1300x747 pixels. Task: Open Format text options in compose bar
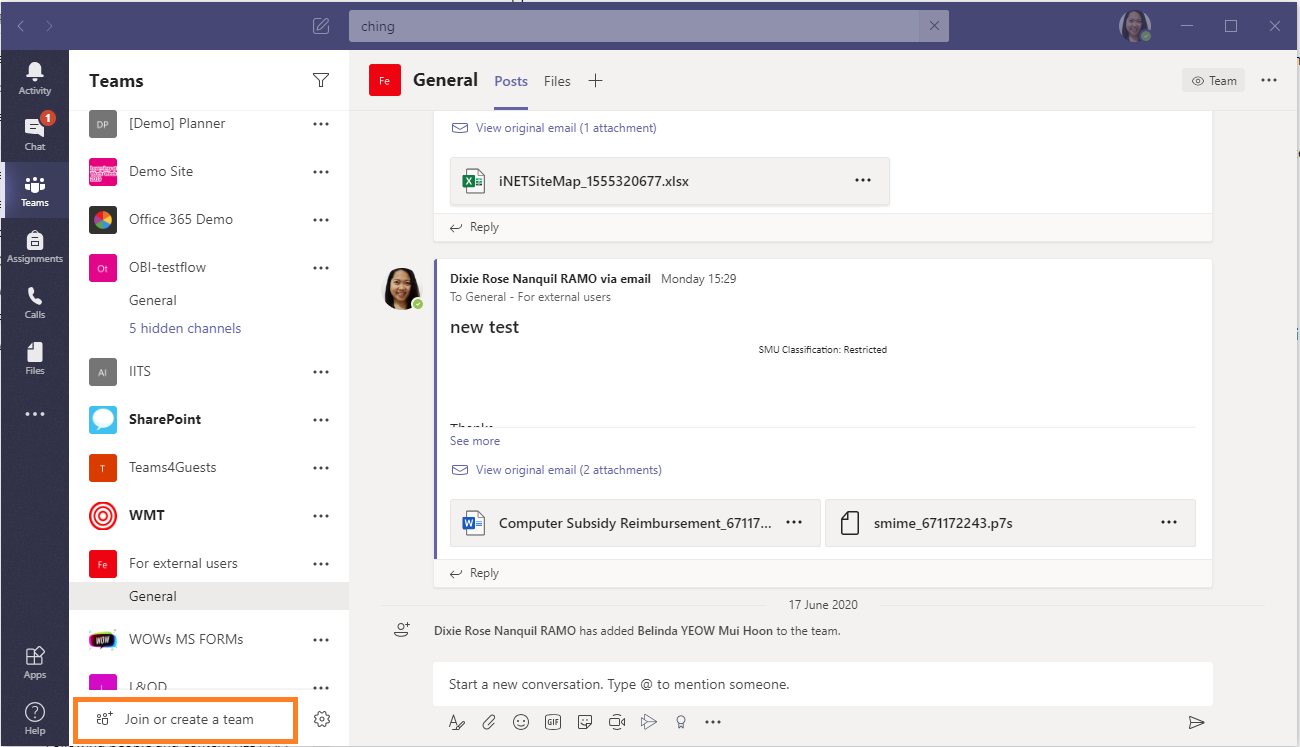point(456,722)
